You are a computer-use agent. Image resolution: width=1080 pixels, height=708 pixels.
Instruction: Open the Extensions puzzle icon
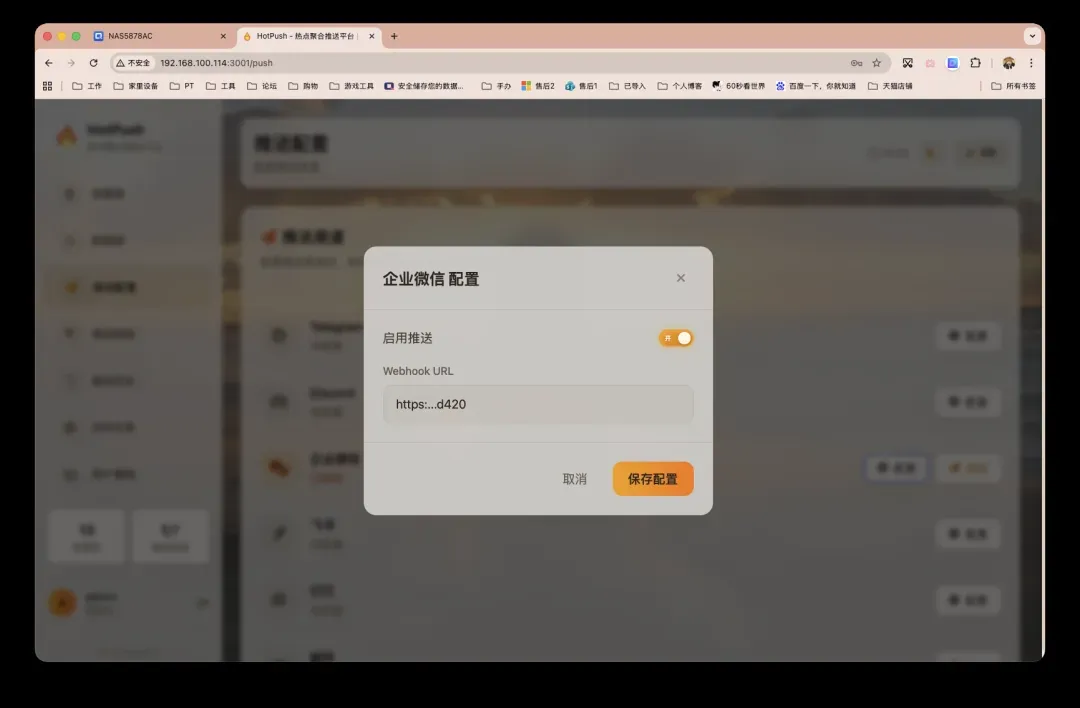pos(975,63)
